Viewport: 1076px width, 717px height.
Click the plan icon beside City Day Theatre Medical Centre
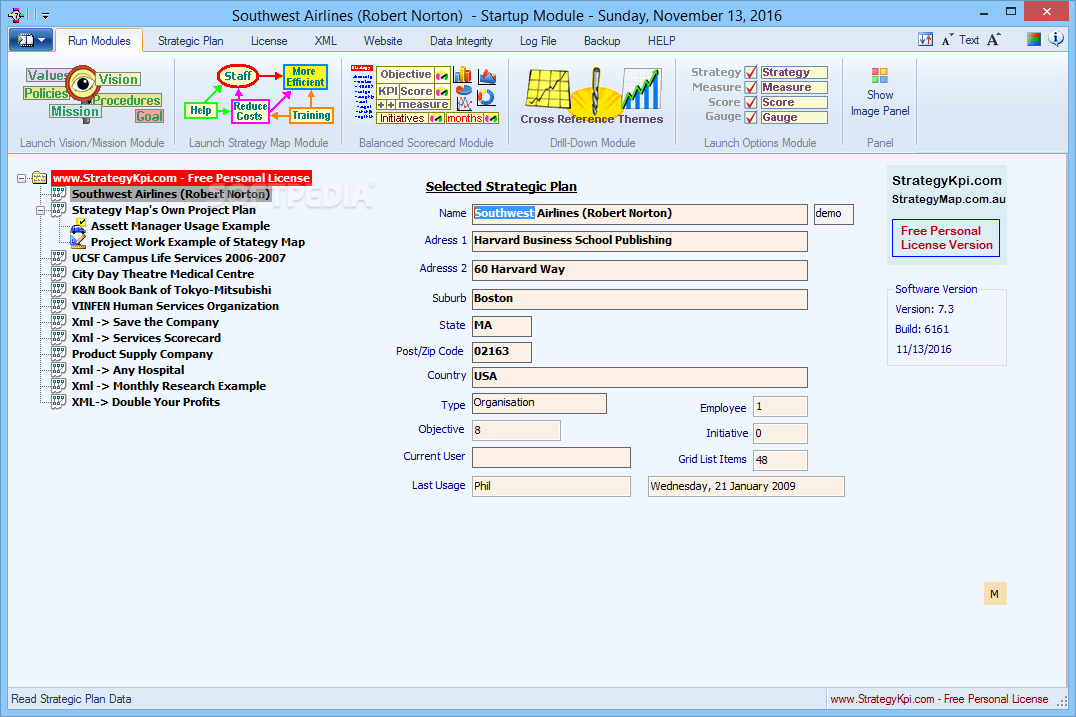(x=59, y=274)
